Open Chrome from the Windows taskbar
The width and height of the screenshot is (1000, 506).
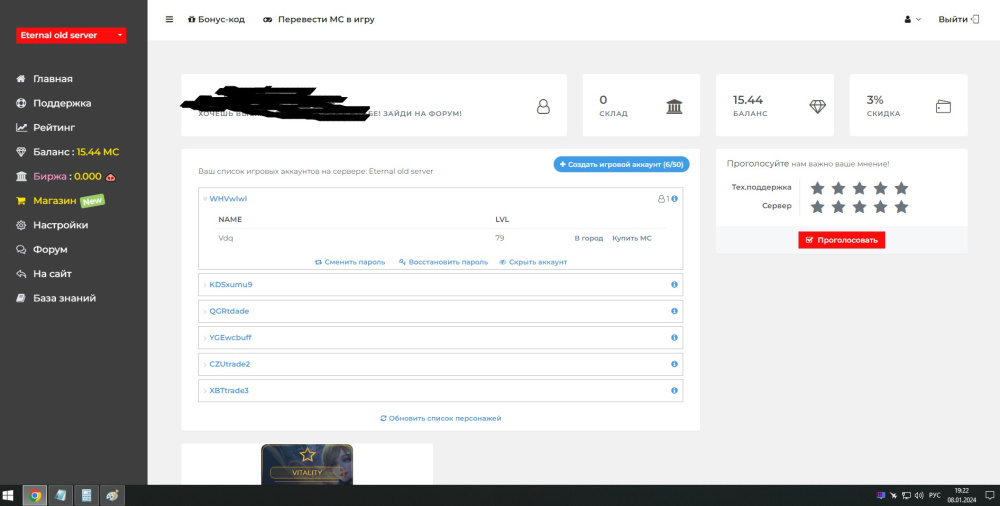point(35,495)
